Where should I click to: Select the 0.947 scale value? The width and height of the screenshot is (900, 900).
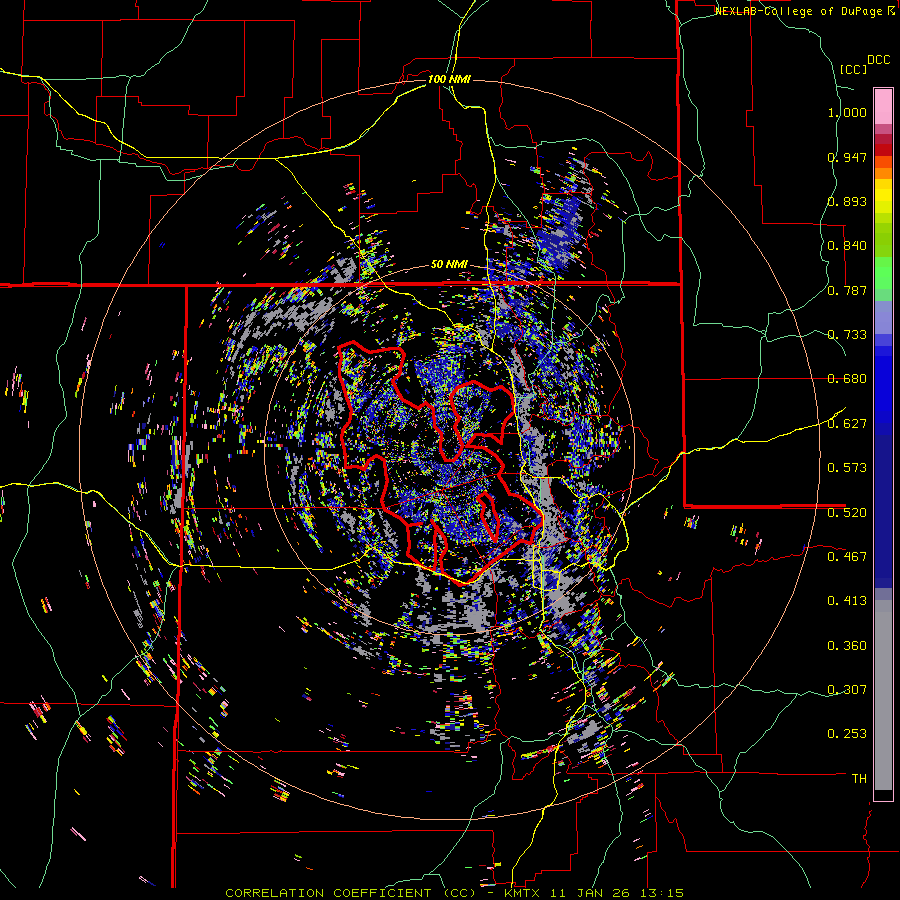point(847,157)
